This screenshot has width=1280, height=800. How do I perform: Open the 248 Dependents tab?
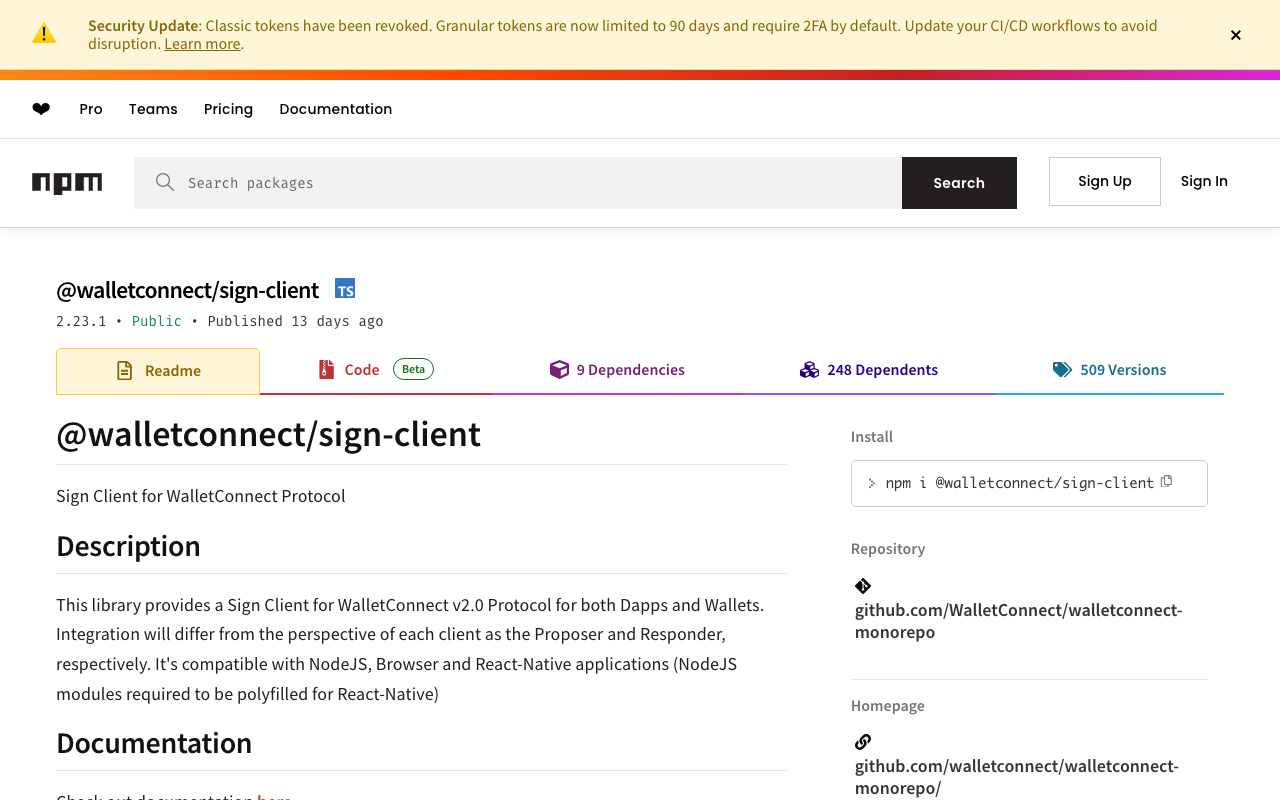pos(869,370)
